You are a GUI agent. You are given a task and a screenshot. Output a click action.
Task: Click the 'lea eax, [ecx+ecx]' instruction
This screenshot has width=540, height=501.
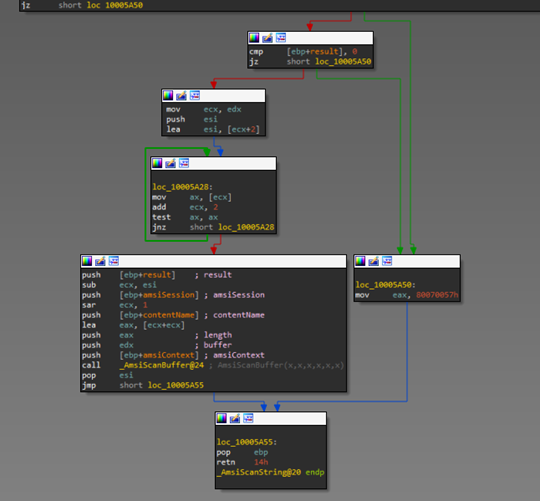133,325
